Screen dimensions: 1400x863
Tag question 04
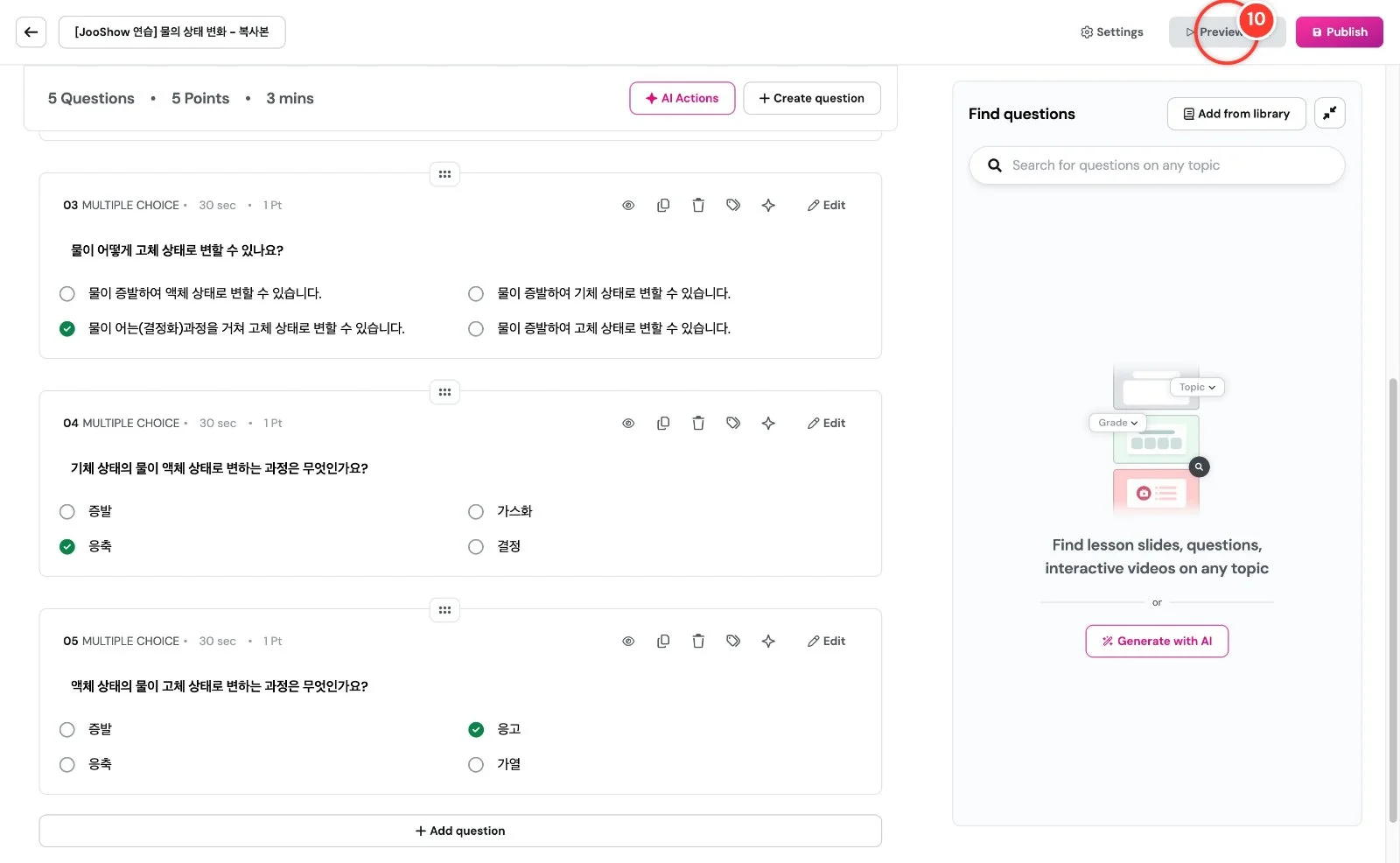(733, 424)
